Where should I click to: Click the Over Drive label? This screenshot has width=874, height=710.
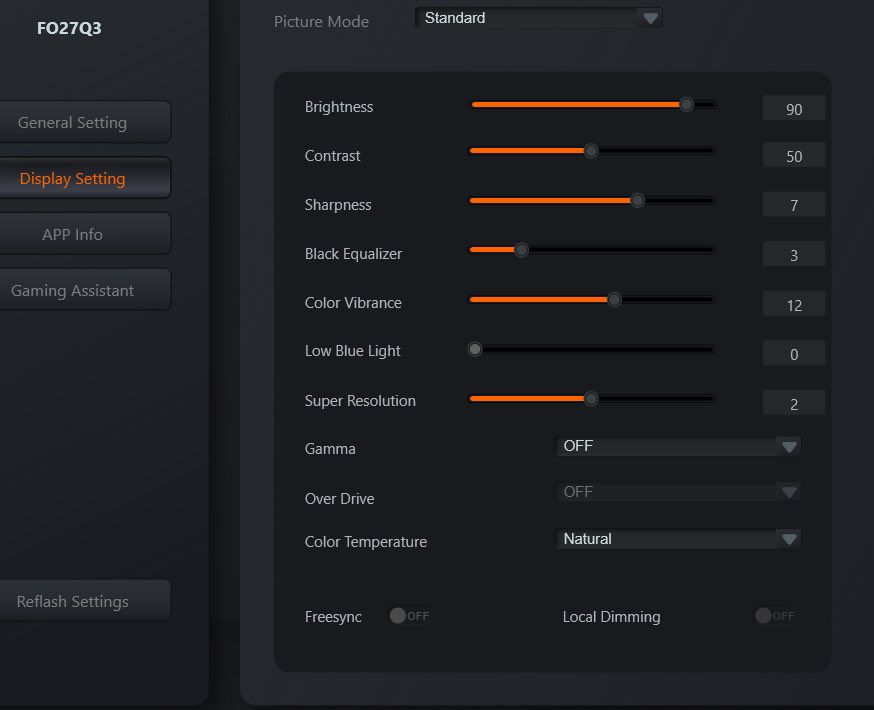tap(339, 499)
